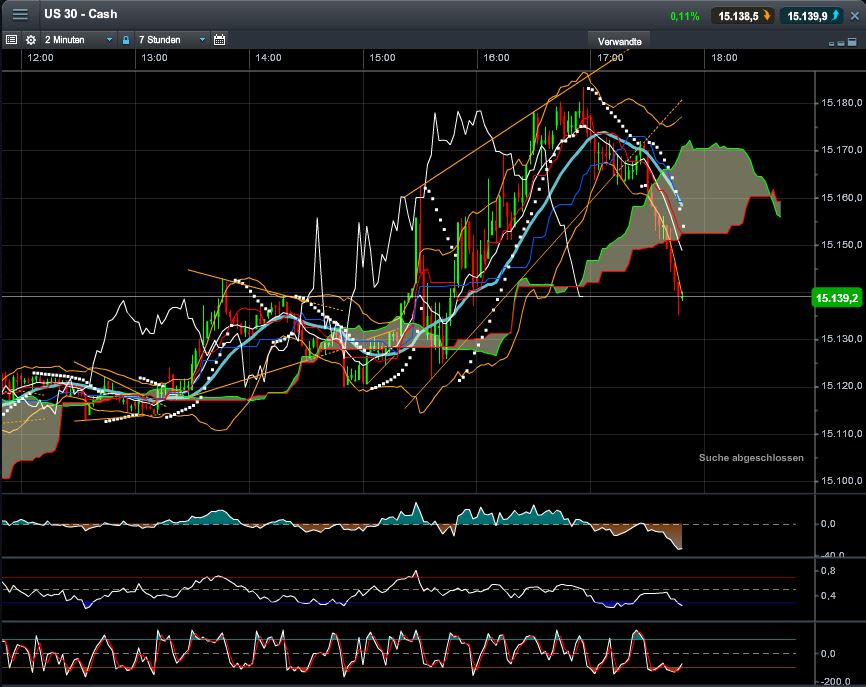Click the 16:00 marker on the time axis
Viewport: 866px width, 687px height.
pos(496,58)
